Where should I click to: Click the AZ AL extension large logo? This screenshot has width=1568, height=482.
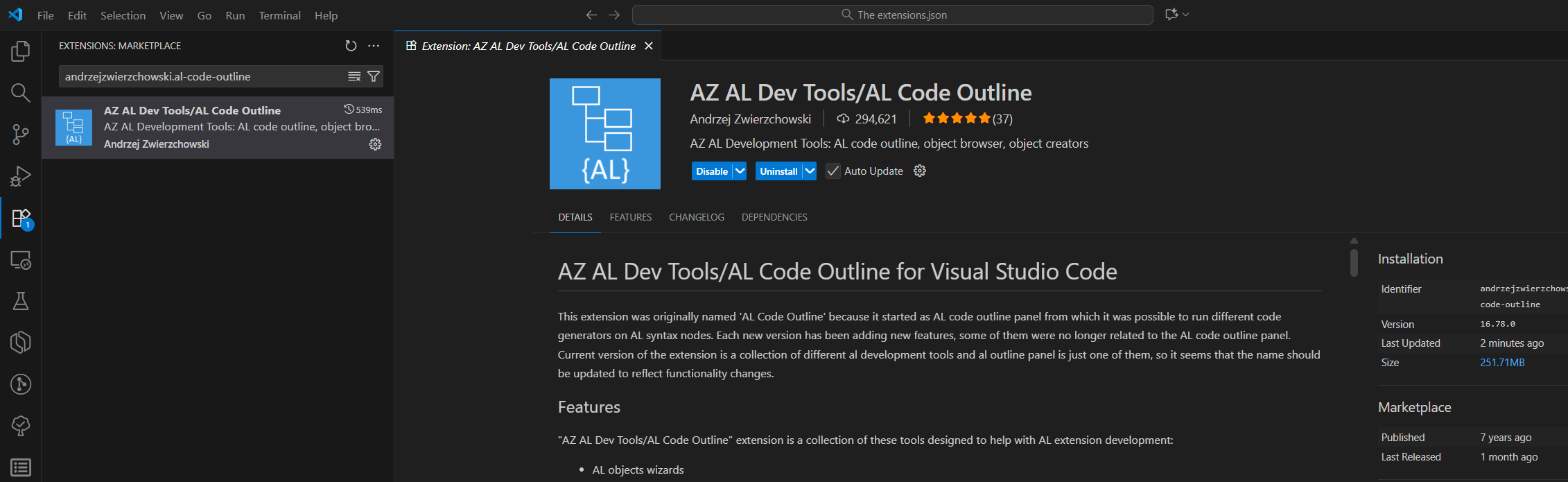tap(605, 134)
